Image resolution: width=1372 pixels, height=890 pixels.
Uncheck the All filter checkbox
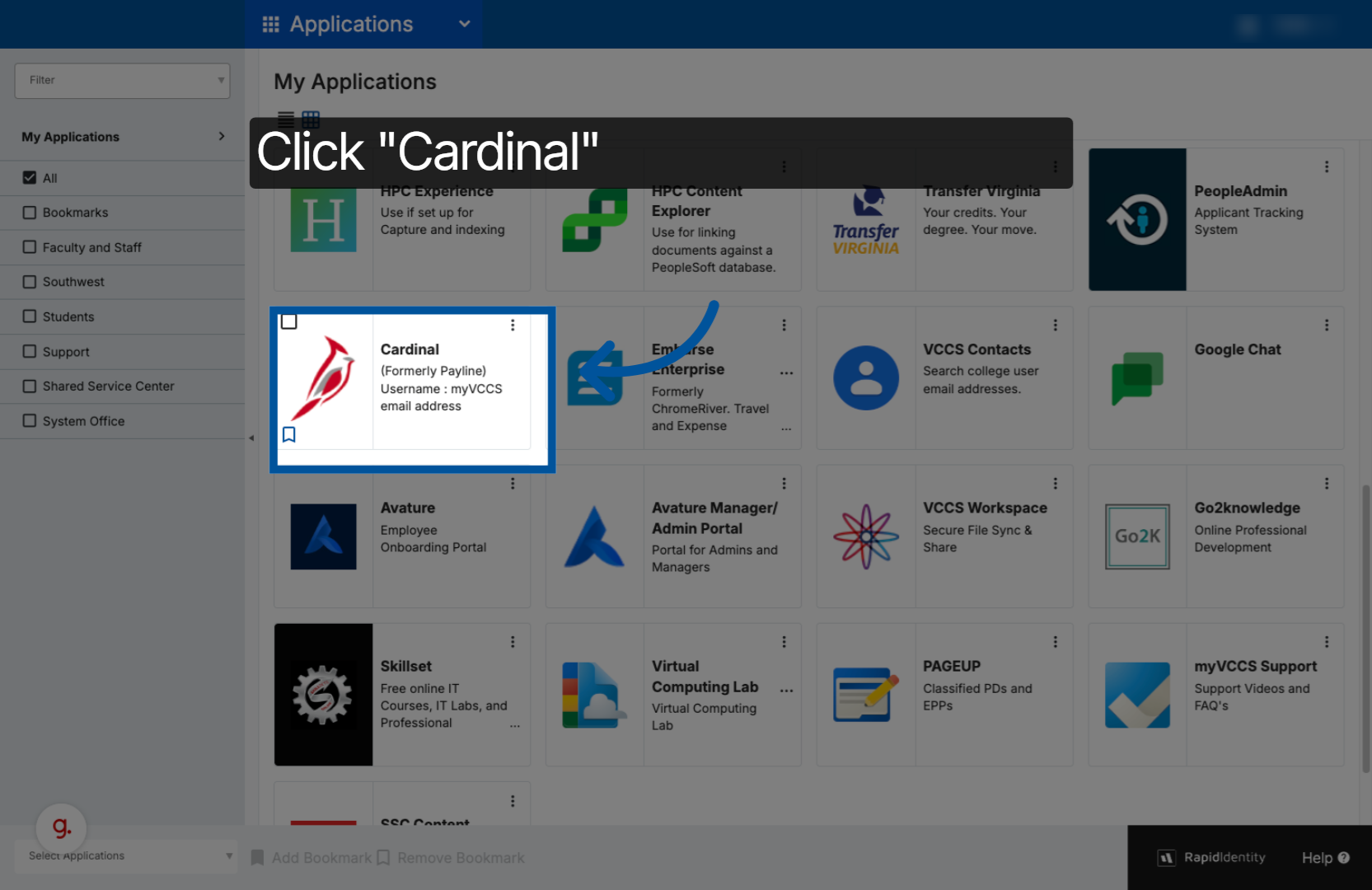point(30,178)
